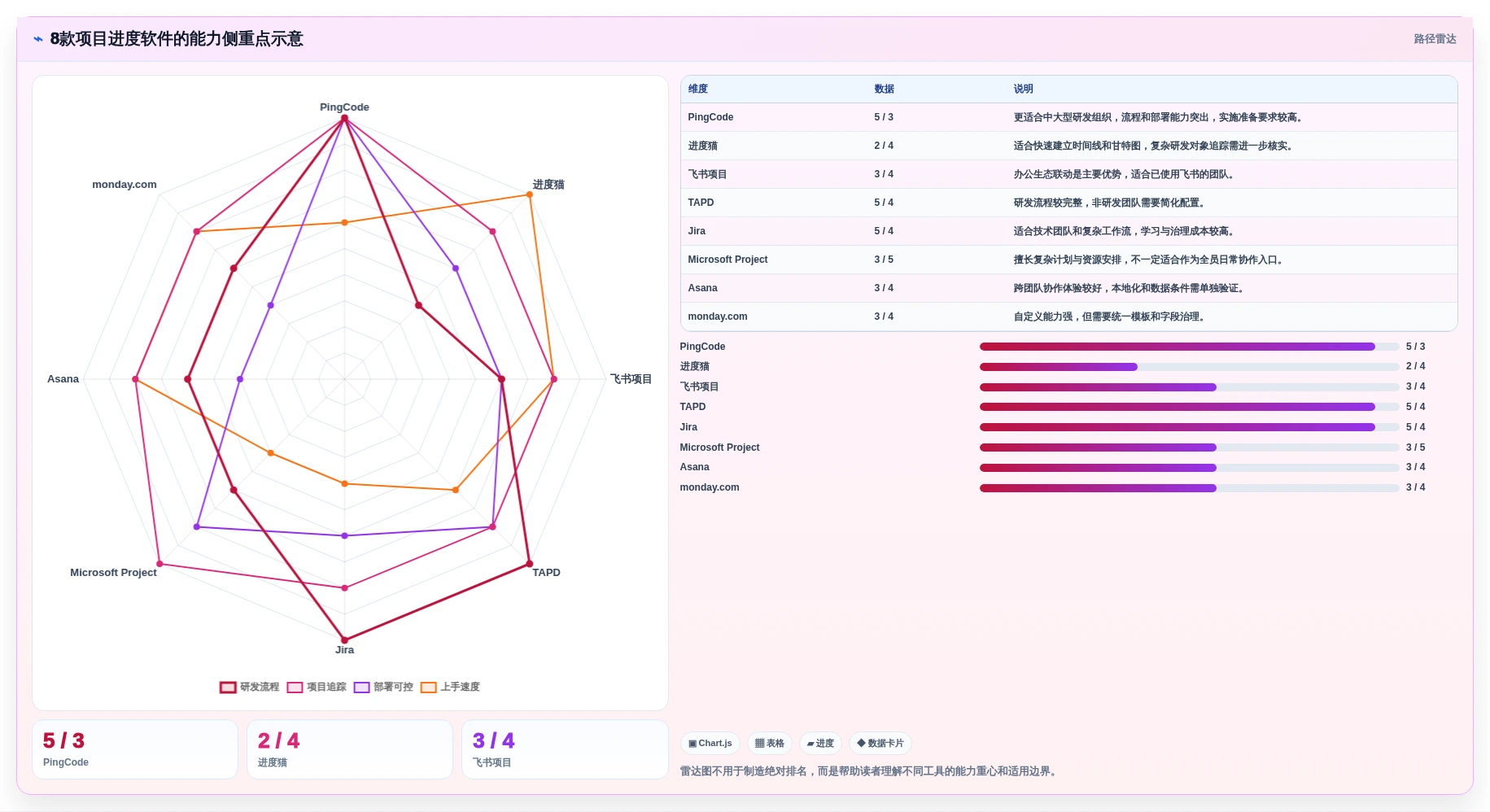This screenshot has width=1490, height=812.
Task: Click the footer note starting 雷达图不用于制造绝对排名
Action: click(x=870, y=771)
